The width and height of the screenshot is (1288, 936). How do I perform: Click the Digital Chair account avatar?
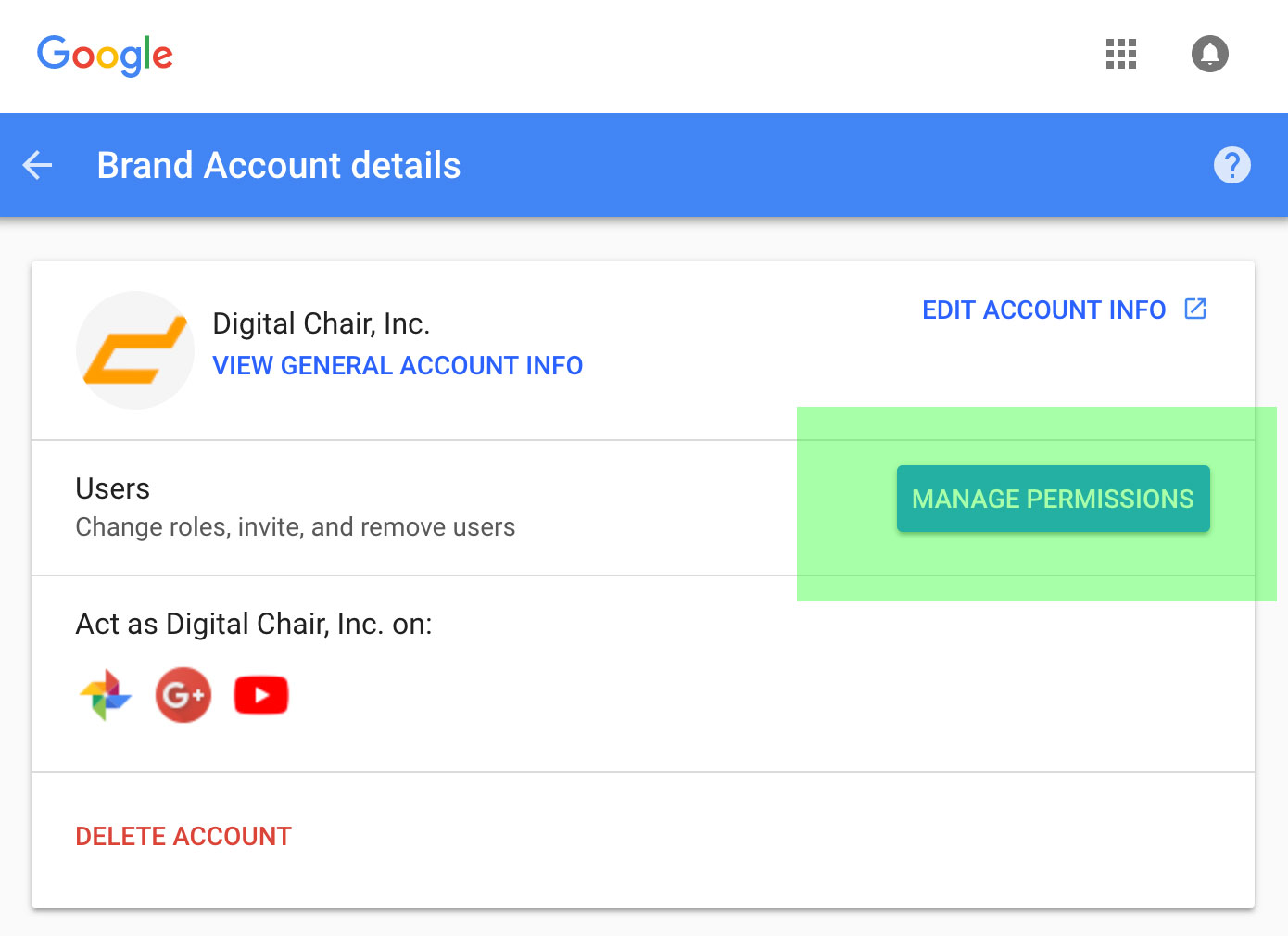pos(135,350)
